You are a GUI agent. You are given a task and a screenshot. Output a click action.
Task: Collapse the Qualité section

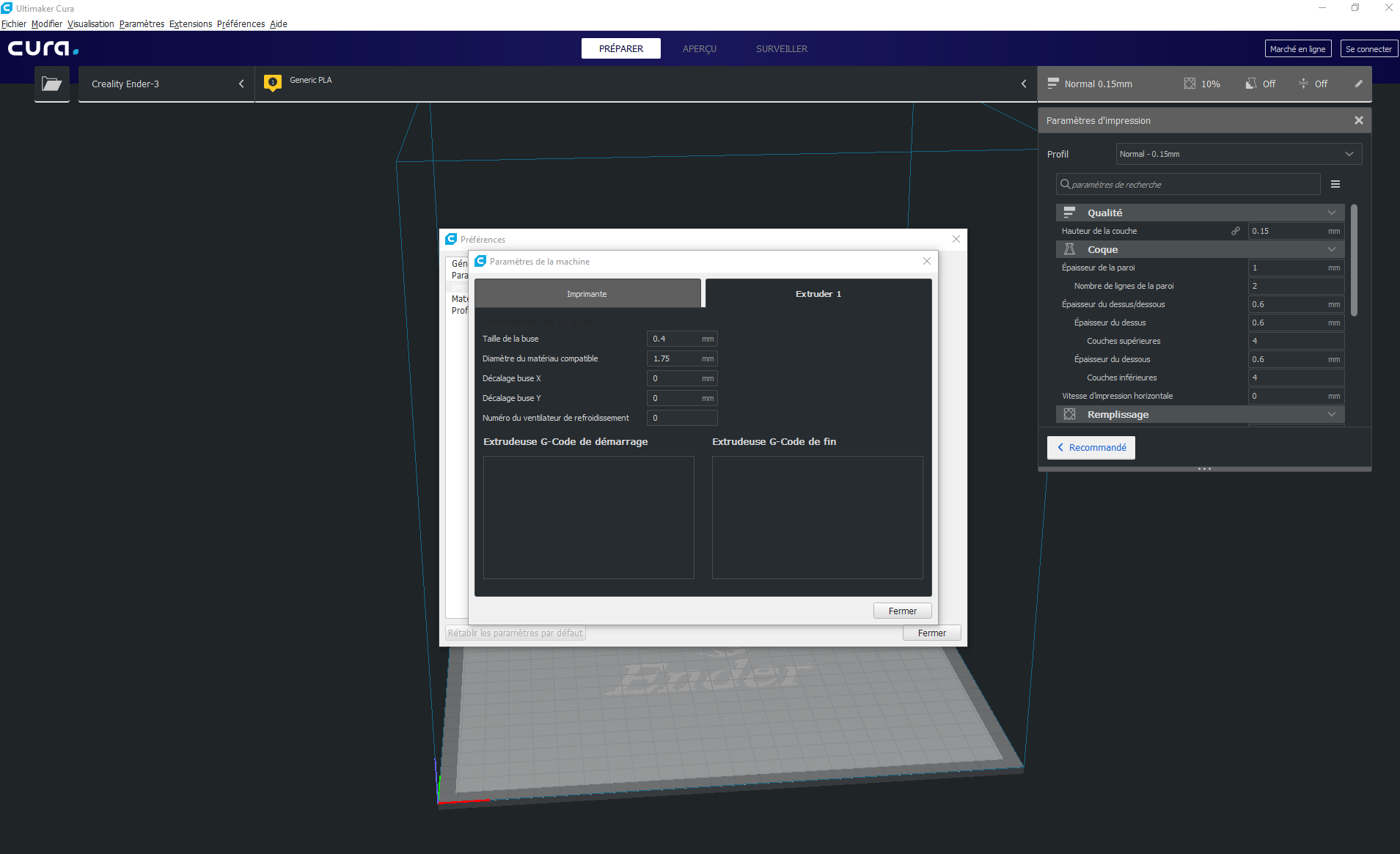[x=1332, y=213]
